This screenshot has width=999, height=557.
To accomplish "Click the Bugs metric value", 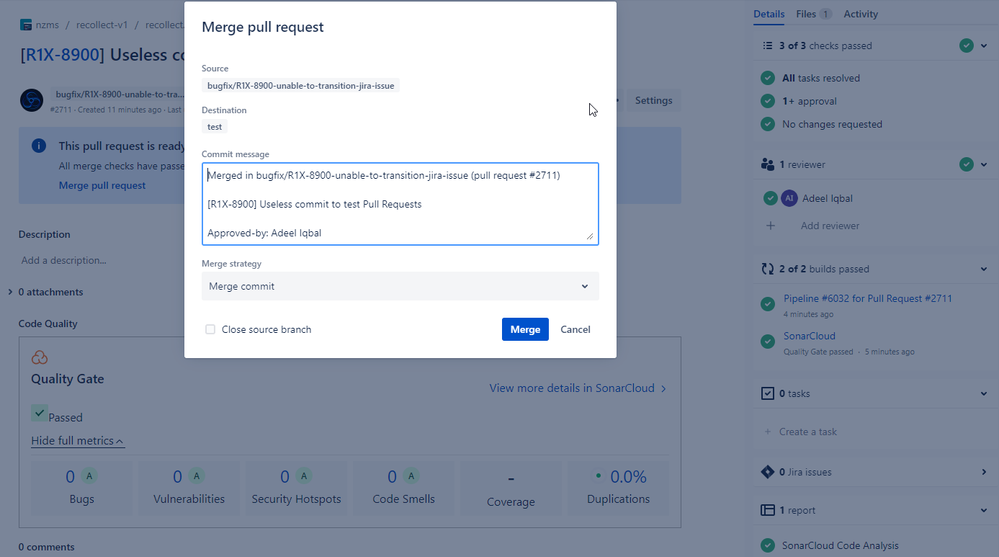I will click(x=70, y=477).
